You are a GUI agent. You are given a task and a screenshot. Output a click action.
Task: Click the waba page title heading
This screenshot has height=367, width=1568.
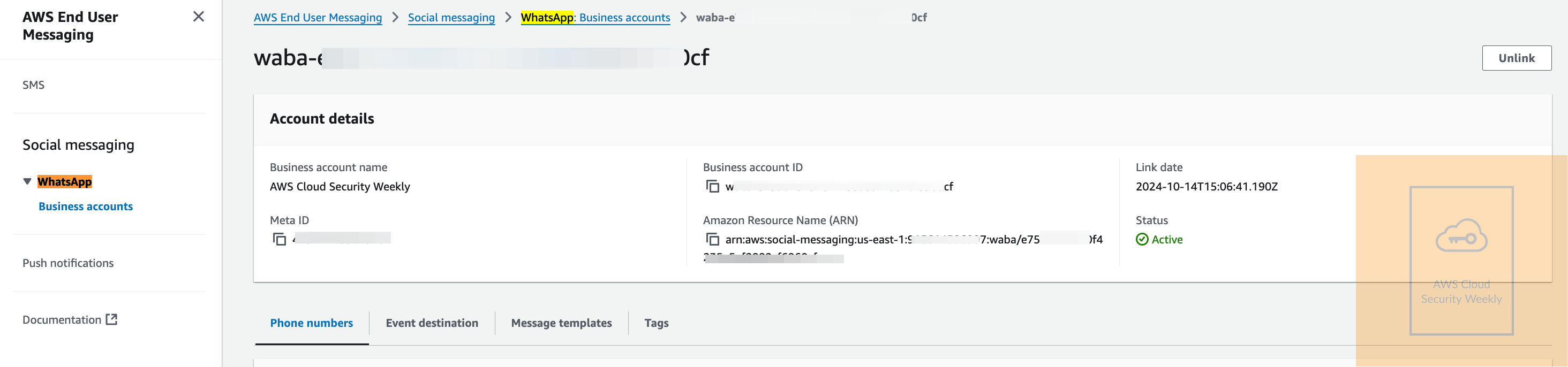(481, 57)
